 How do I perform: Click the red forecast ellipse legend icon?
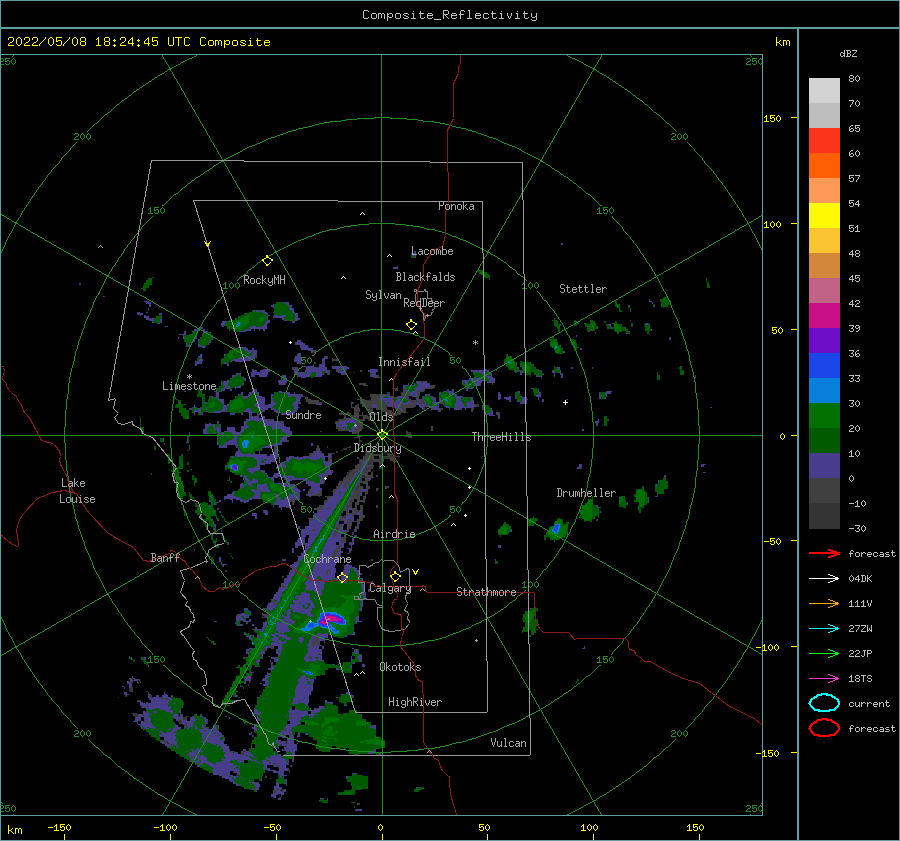(824, 728)
